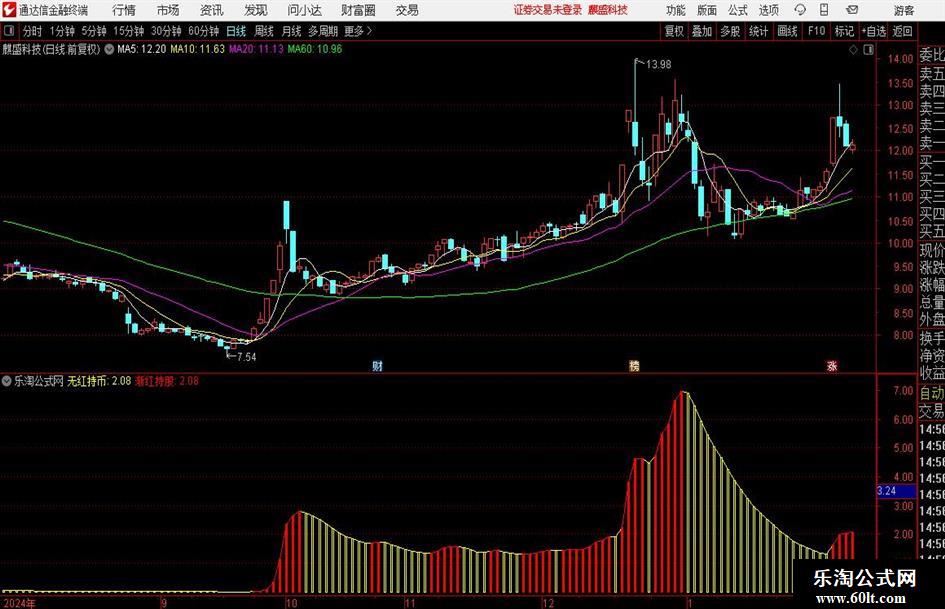Open the 交易 menu
This screenshot has width=945, height=609.
[x=407, y=10]
